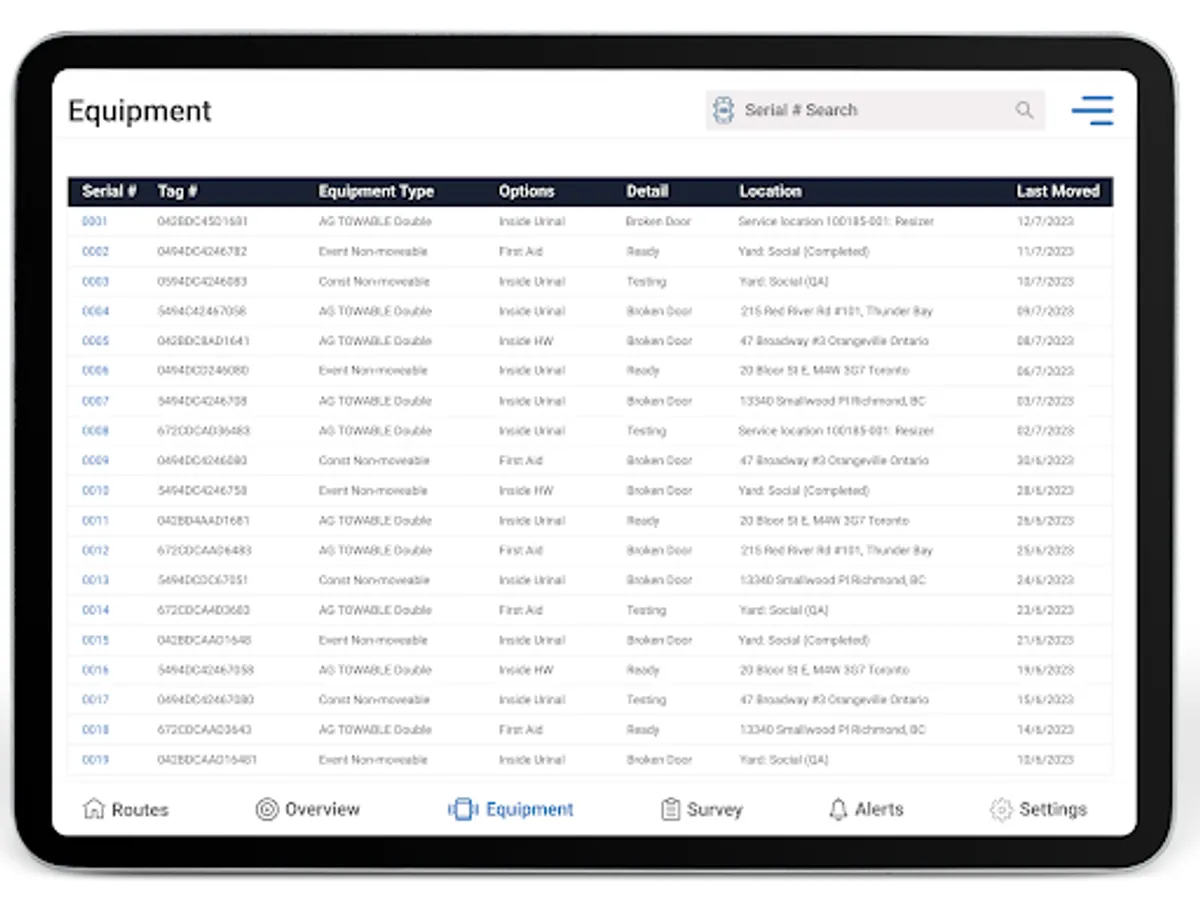Open serial number 0013 link
The width and height of the screenshot is (1200, 900).
95,580
